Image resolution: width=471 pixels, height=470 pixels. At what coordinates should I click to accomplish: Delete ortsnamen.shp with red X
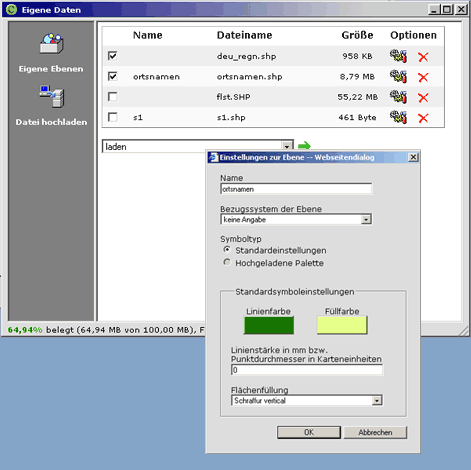tap(423, 77)
